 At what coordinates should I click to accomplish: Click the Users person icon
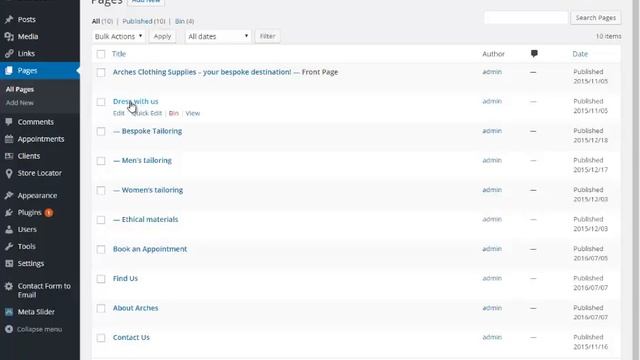pyautogui.click(x=9, y=229)
